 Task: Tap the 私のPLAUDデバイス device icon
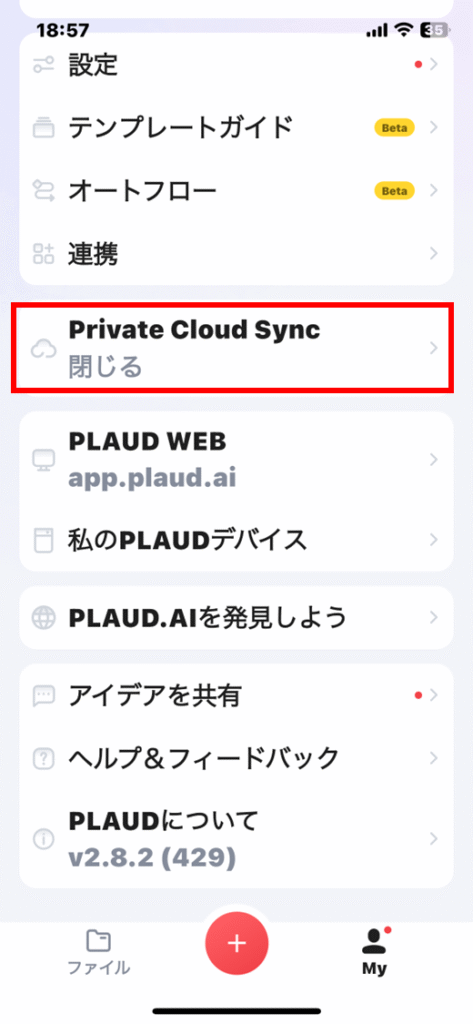(x=43, y=540)
